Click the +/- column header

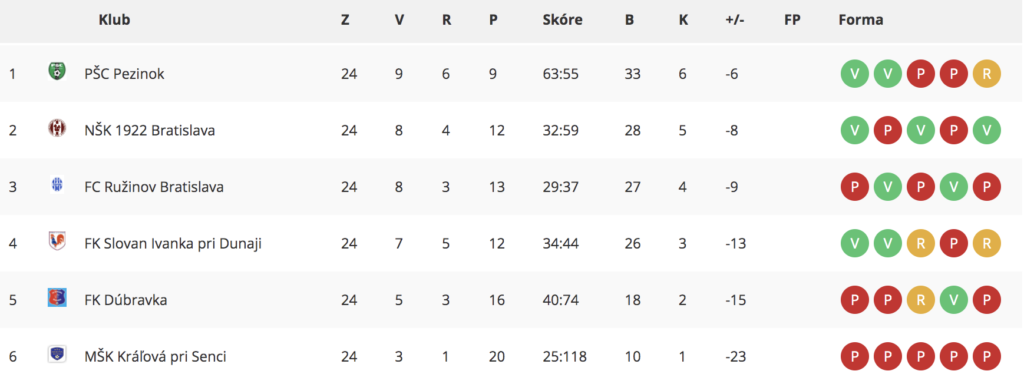[734, 20]
